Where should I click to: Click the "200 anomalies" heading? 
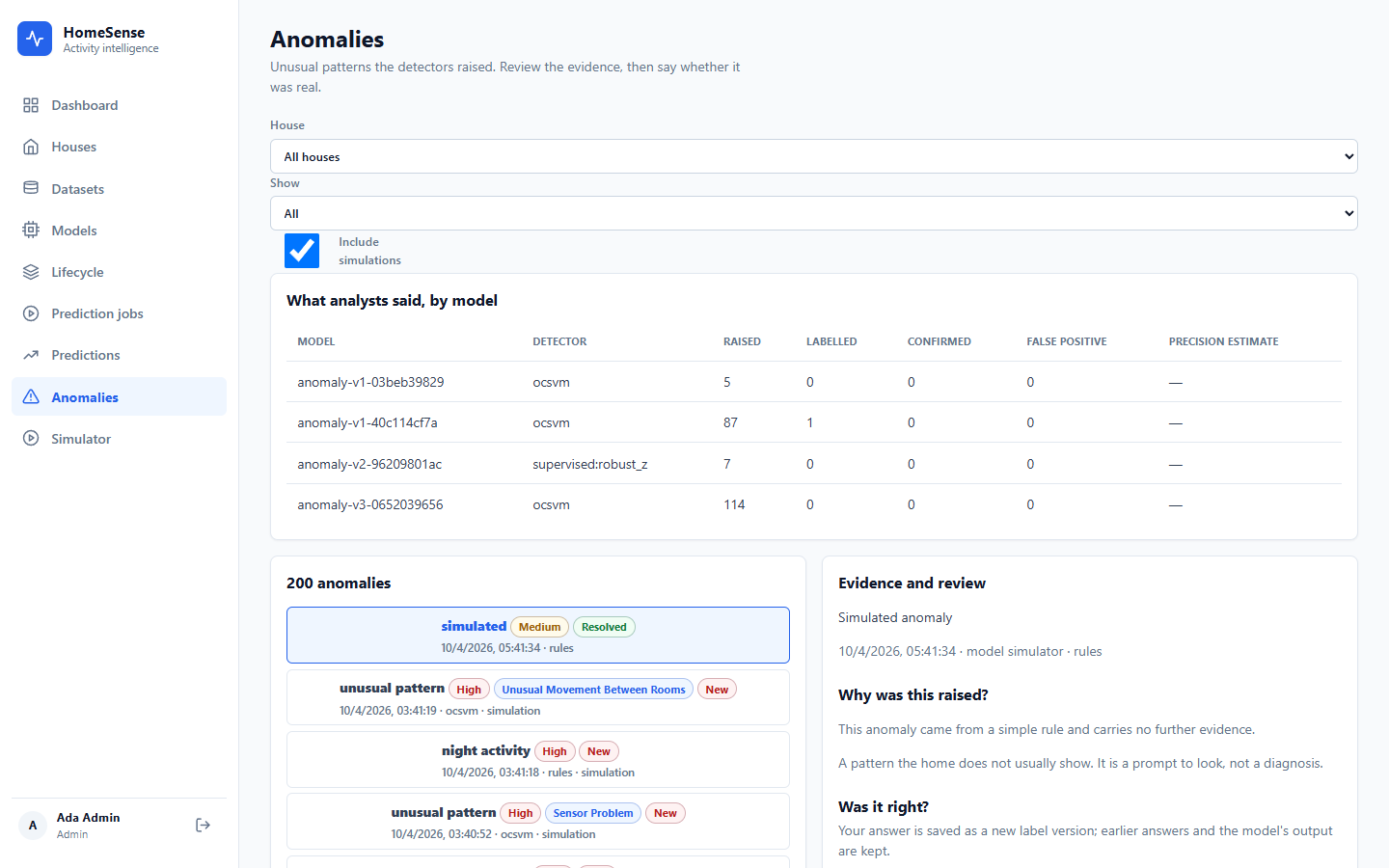click(339, 583)
